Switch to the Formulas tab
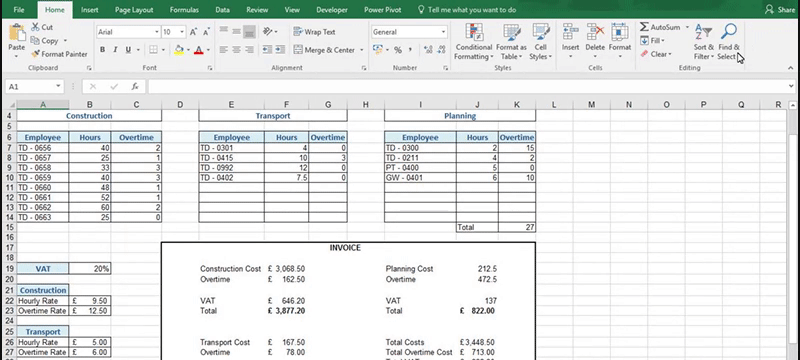Screen dimensions: 800x360 (x=184, y=10)
